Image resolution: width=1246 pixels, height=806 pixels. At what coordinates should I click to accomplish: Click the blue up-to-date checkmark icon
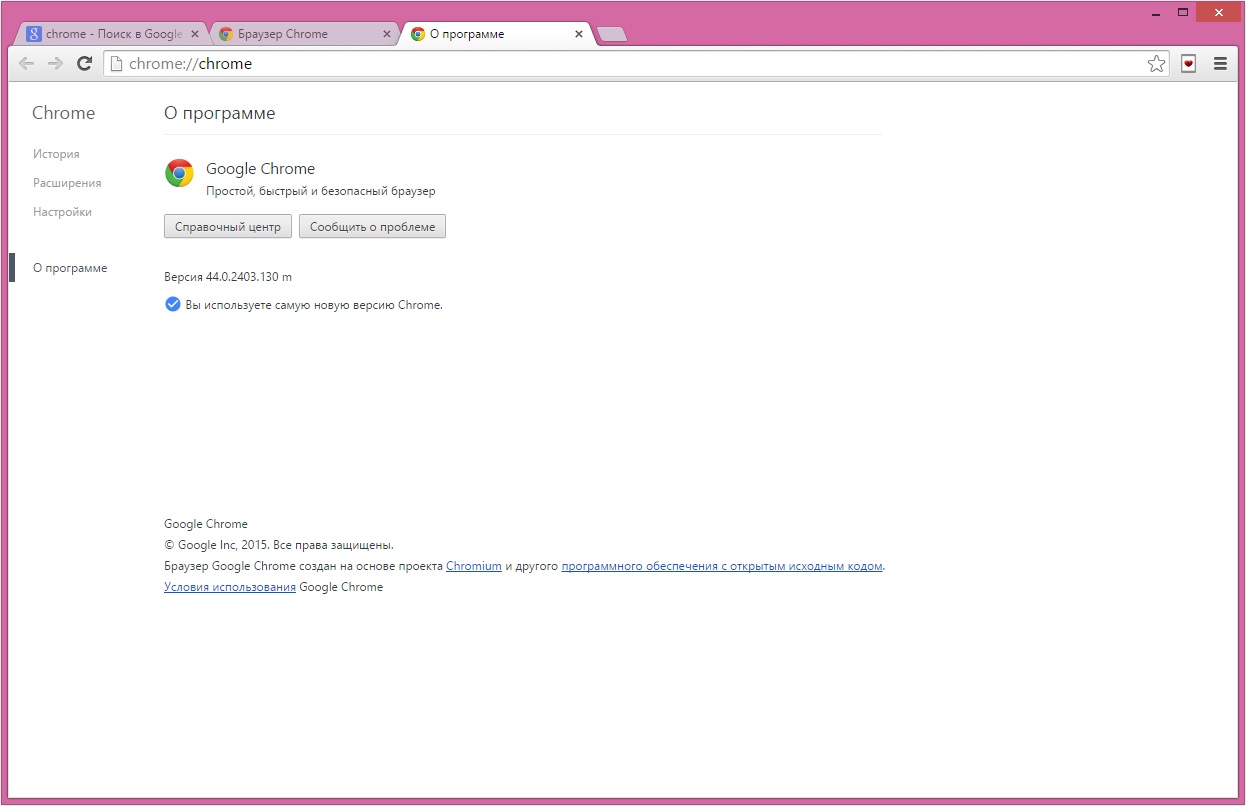[x=172, y=304]
